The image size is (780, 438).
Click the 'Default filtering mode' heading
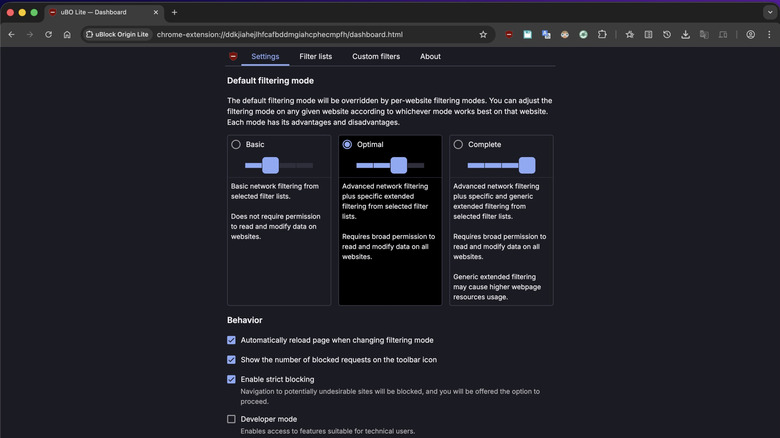coord(270,81)
